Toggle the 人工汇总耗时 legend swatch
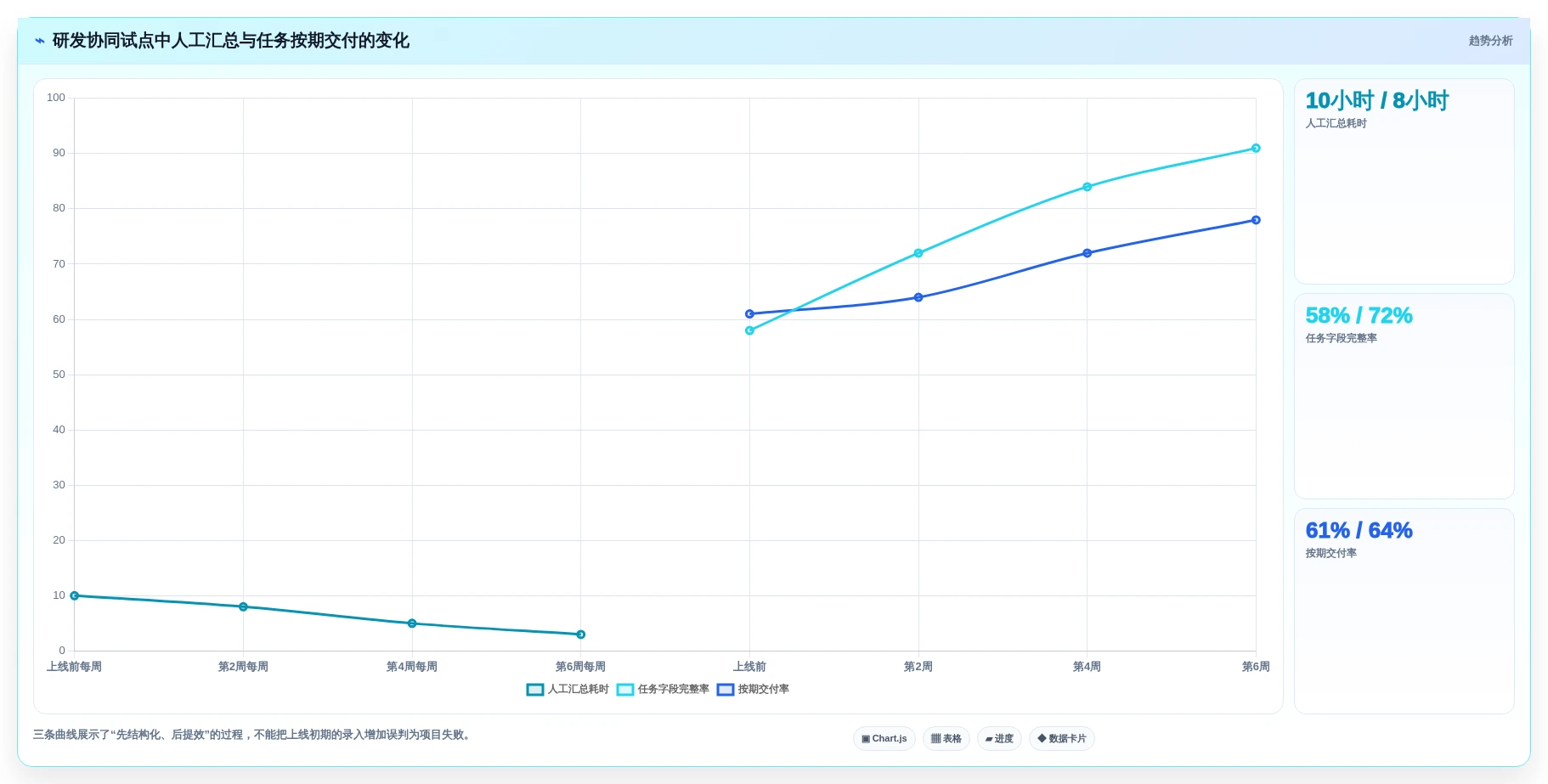The image size is (1548, 784). [x=535, y=690]
